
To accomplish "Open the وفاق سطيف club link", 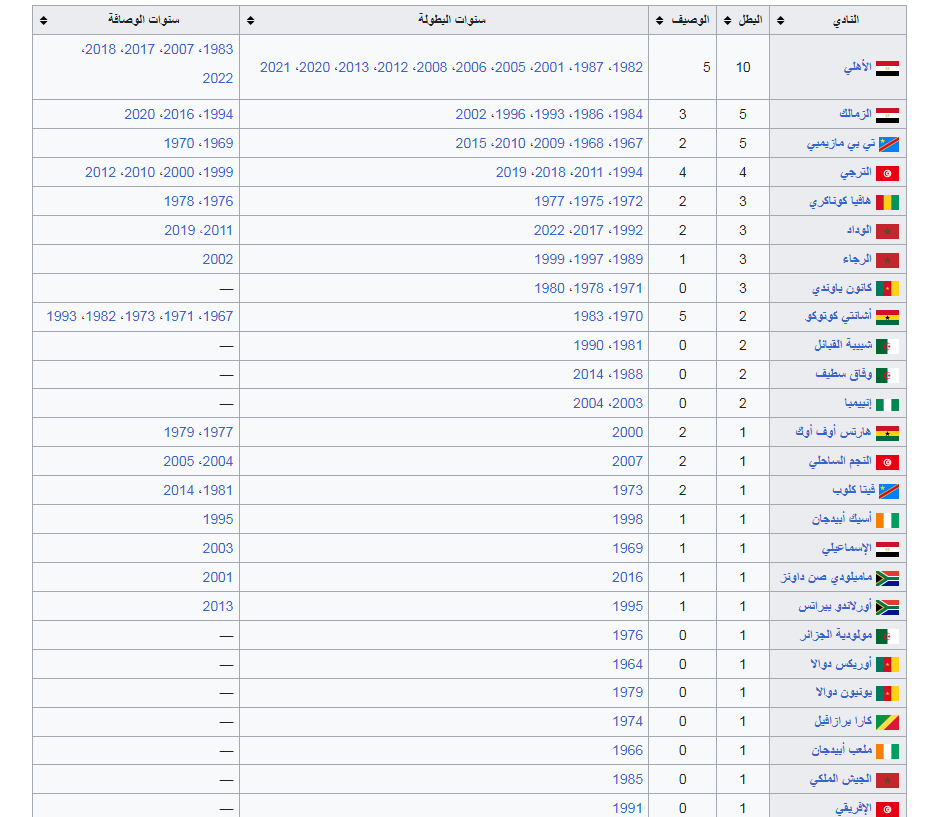I will 843,374.
